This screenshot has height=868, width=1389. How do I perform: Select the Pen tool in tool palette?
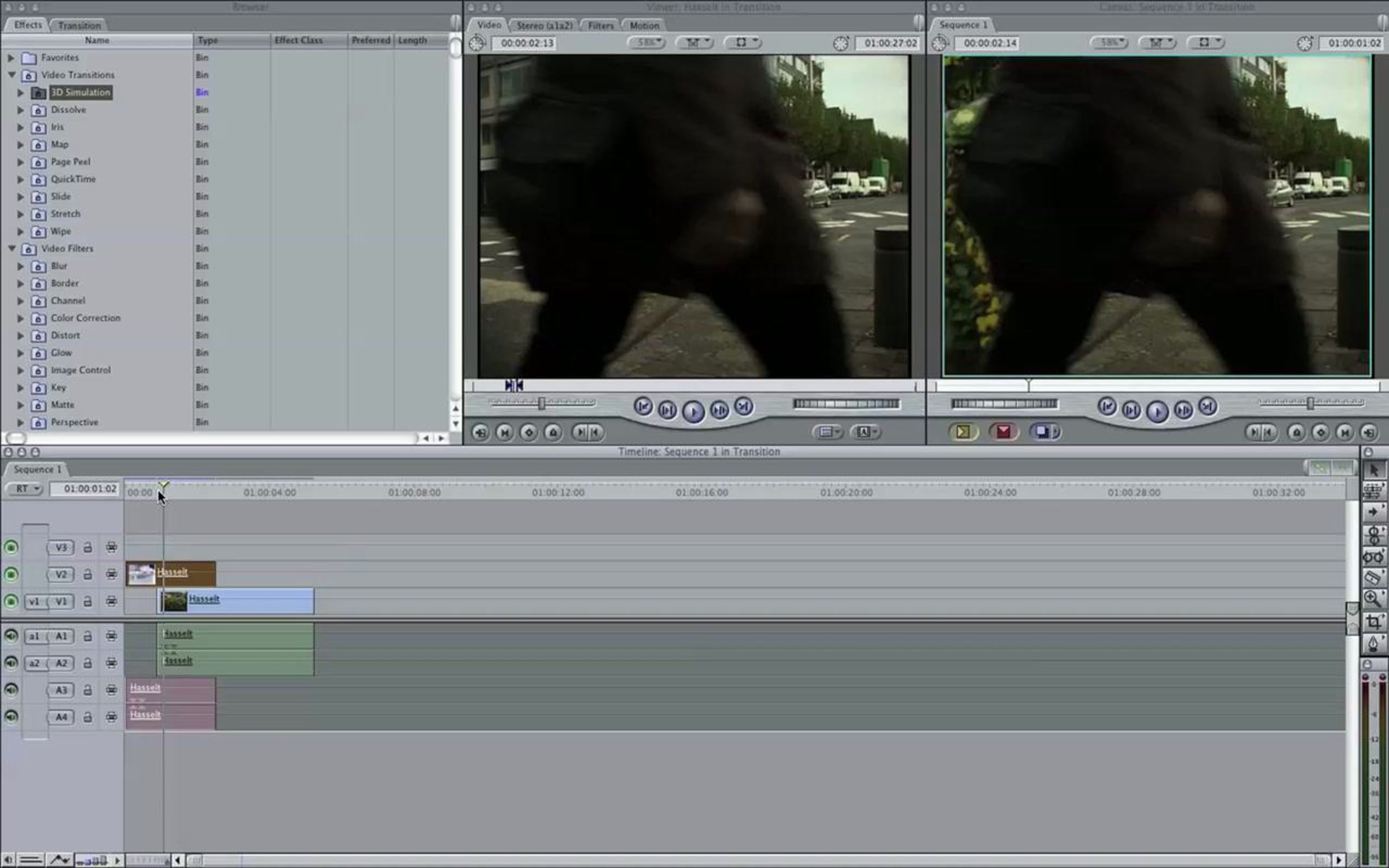coord(1373,643)
